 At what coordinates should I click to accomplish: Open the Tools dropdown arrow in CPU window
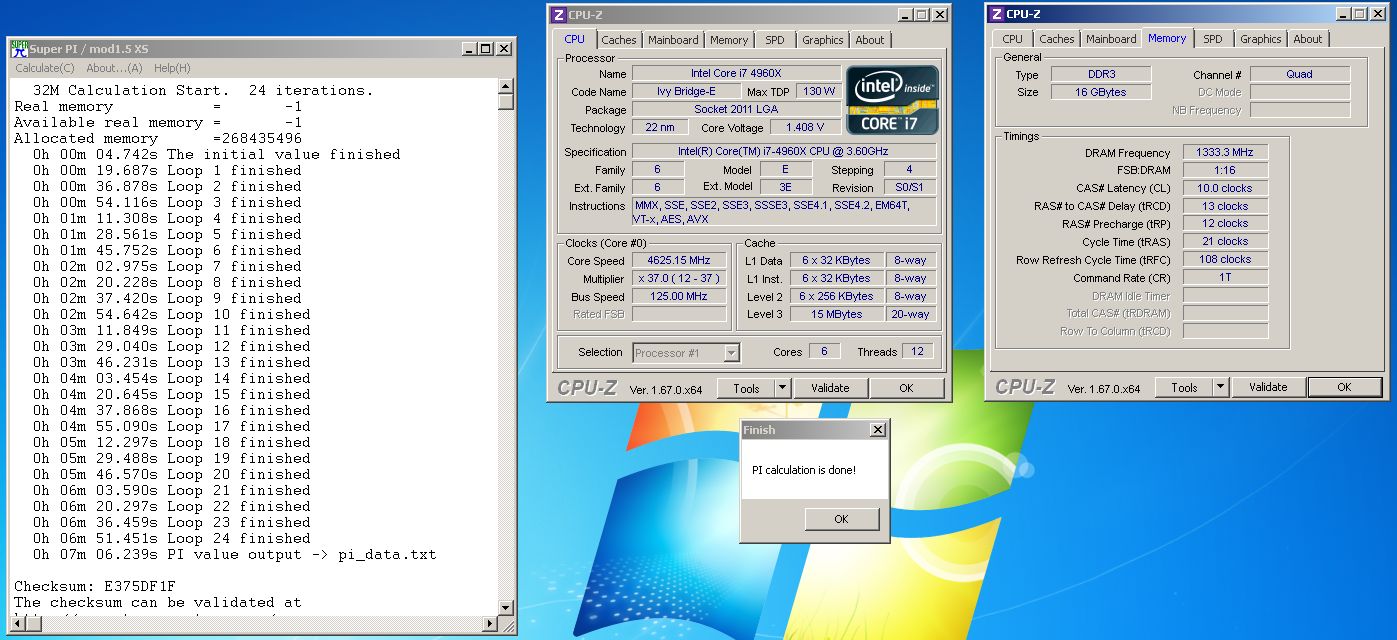click(782, 388)
